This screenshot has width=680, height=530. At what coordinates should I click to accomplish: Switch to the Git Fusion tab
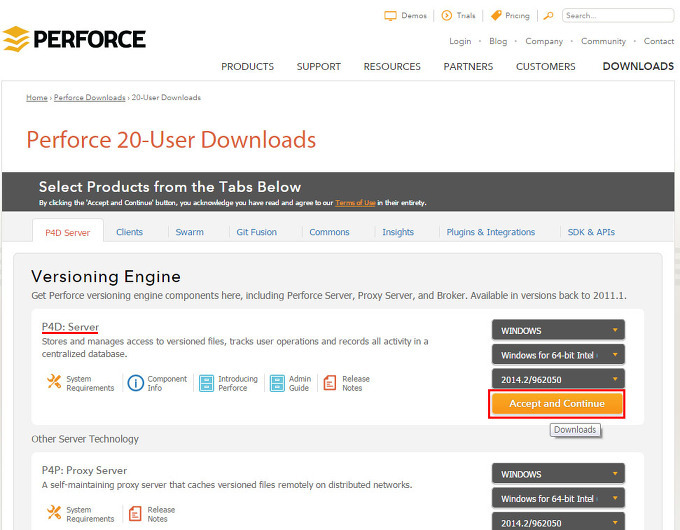click(256, 232)
